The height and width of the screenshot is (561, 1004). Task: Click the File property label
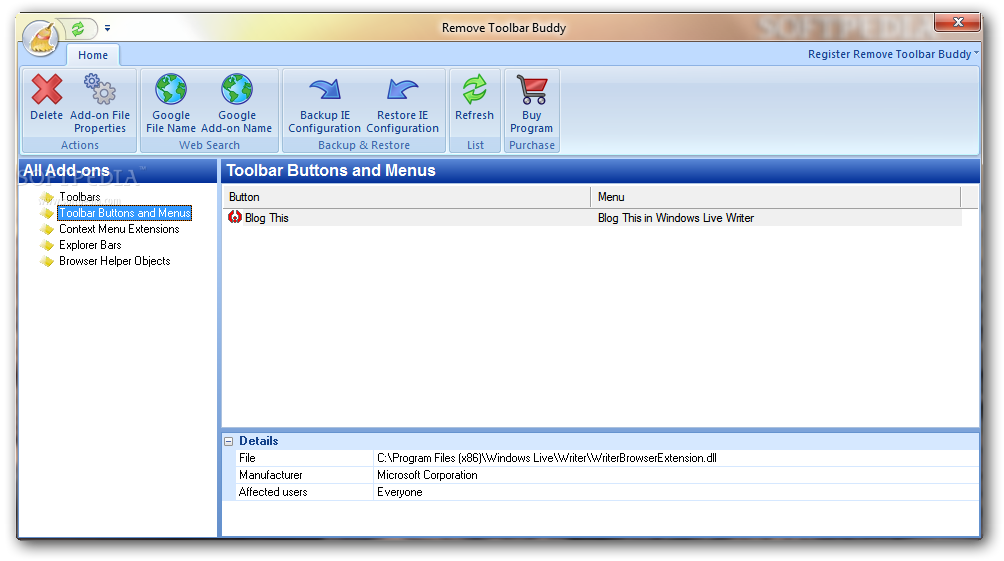coord(247,459)
